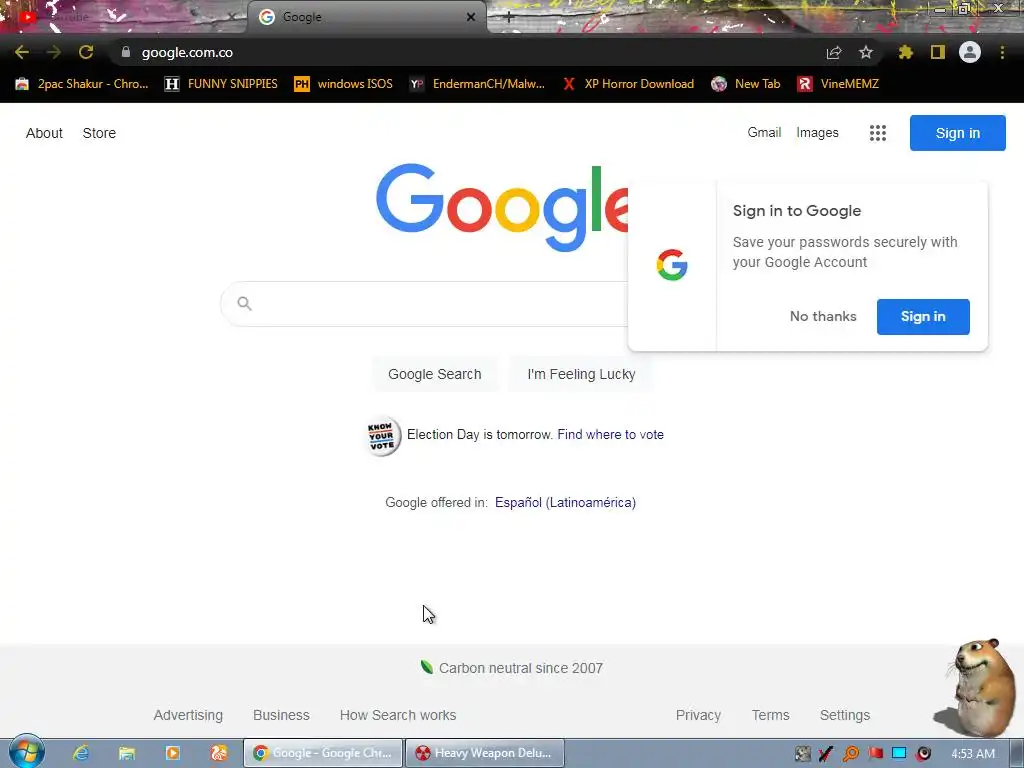Open the VineMEMZ bookmark

point(839,84)
